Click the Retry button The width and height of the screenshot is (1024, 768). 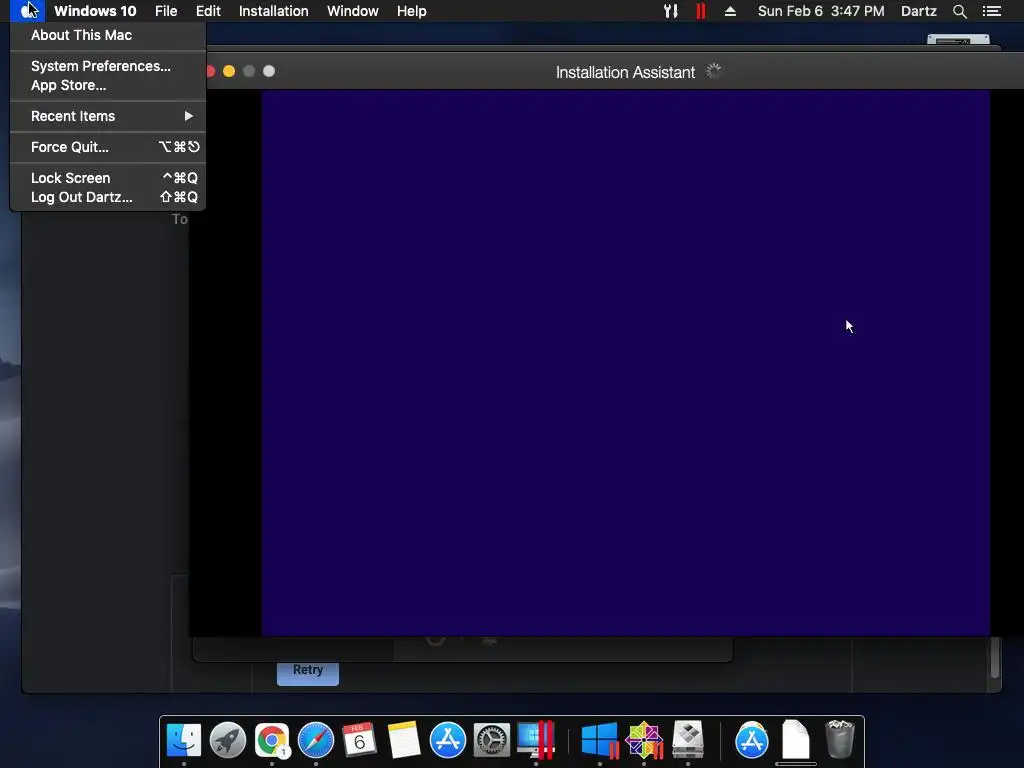pyautogui.click(x=308, y=671)
